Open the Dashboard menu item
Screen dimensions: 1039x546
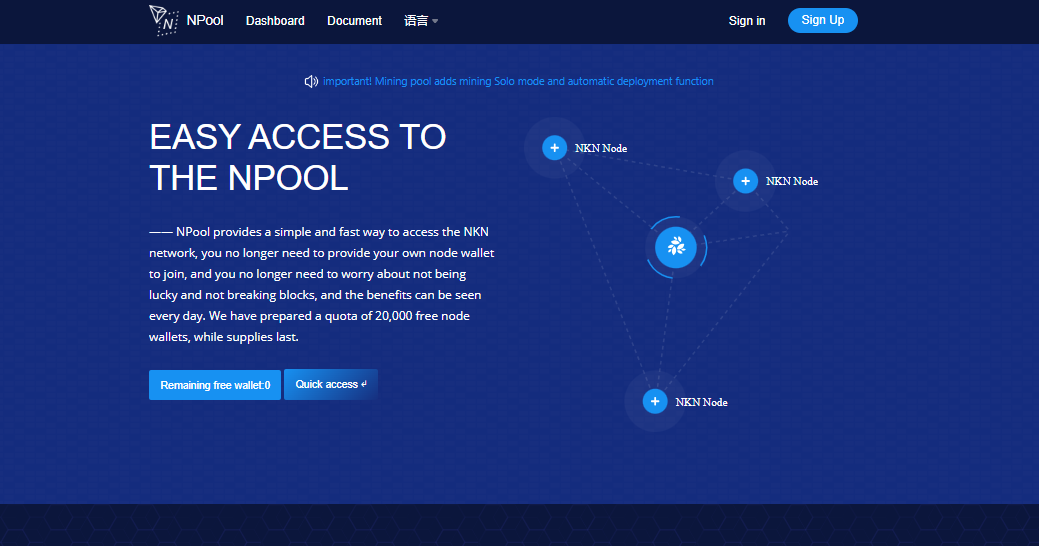click(275, 21)
